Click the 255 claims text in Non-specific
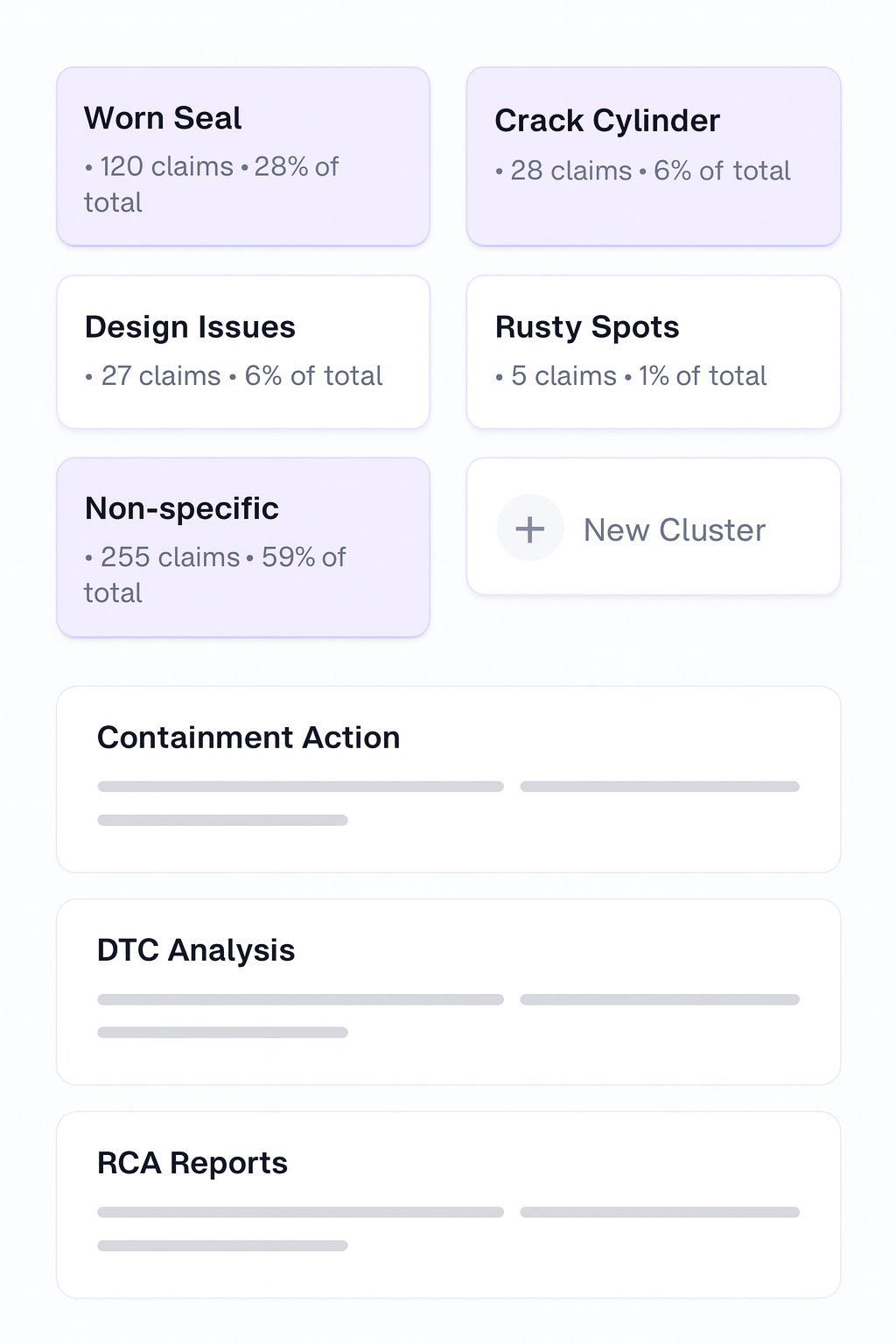 tap(170, 557)
